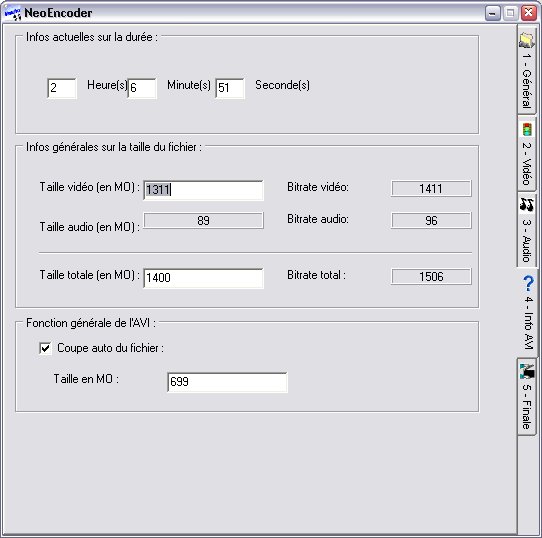Click the Taille totale (en MO) field
This screenshot has width=542, height=538.
pyautogui.click(x=203, y=278)
